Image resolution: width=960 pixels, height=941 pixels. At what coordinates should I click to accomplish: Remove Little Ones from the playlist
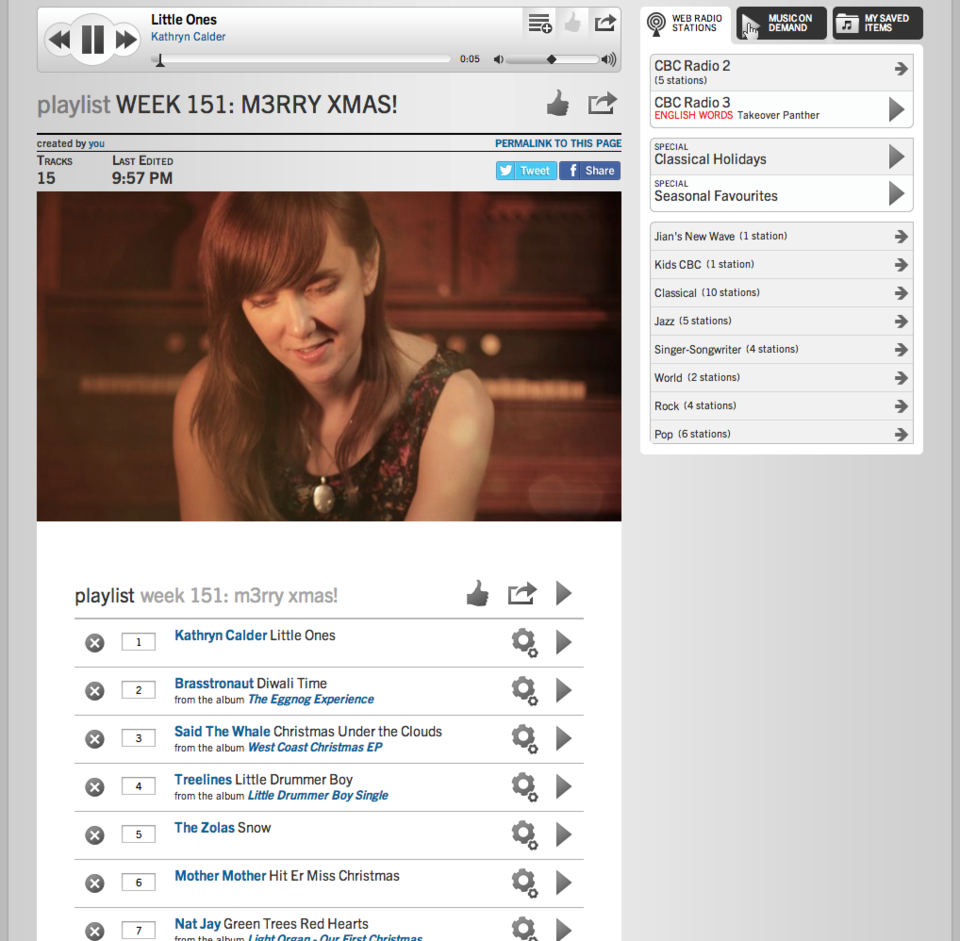point(94,643)
